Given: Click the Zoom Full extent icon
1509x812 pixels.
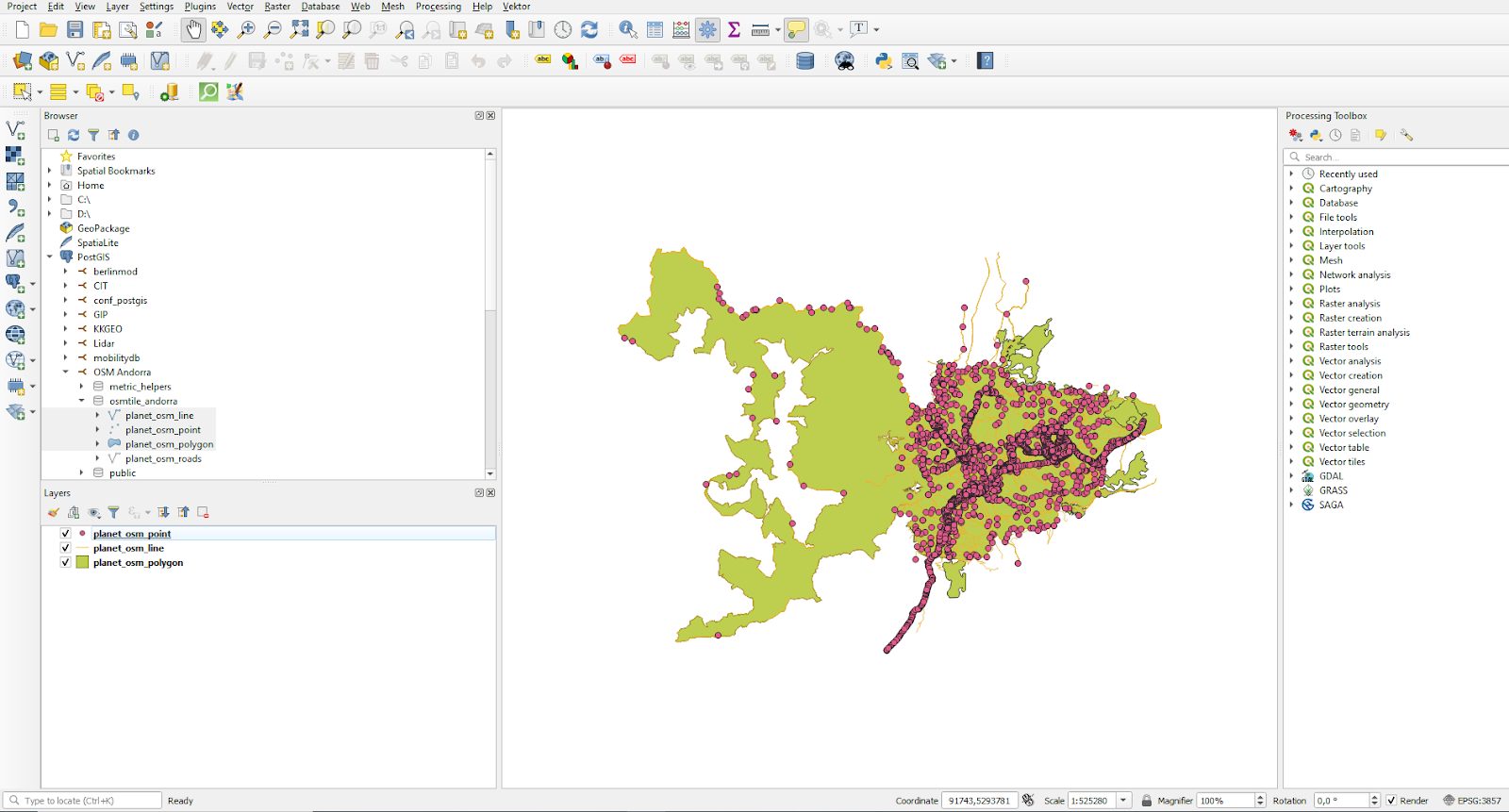Looking at the screenshot, I should coord(299,30).
